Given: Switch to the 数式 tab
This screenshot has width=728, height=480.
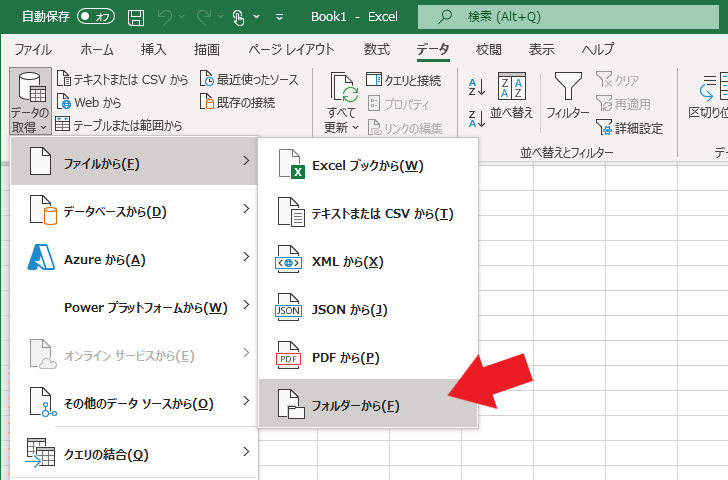Looking at the screenshot, I should tap(377, 49).
